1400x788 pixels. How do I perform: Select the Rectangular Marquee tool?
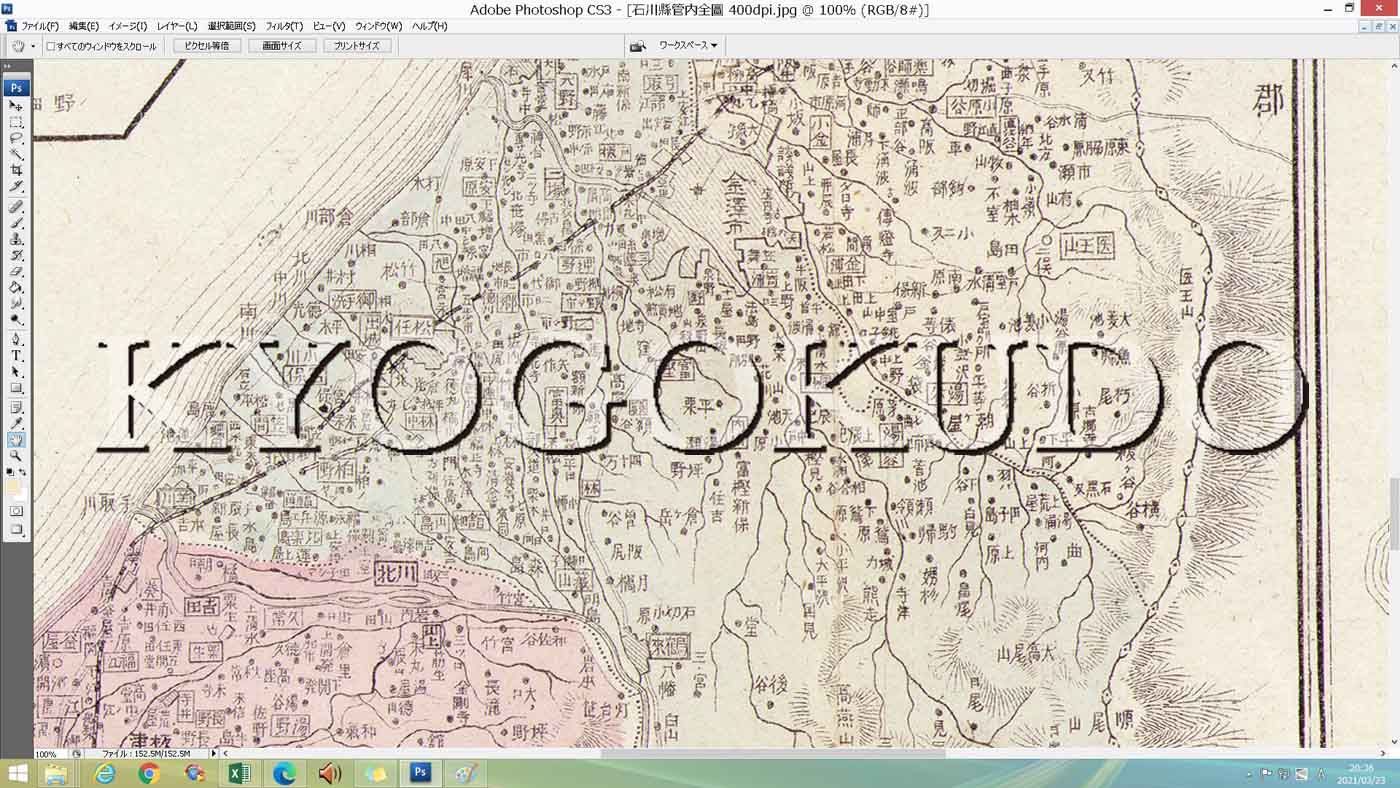pos(16,122)
